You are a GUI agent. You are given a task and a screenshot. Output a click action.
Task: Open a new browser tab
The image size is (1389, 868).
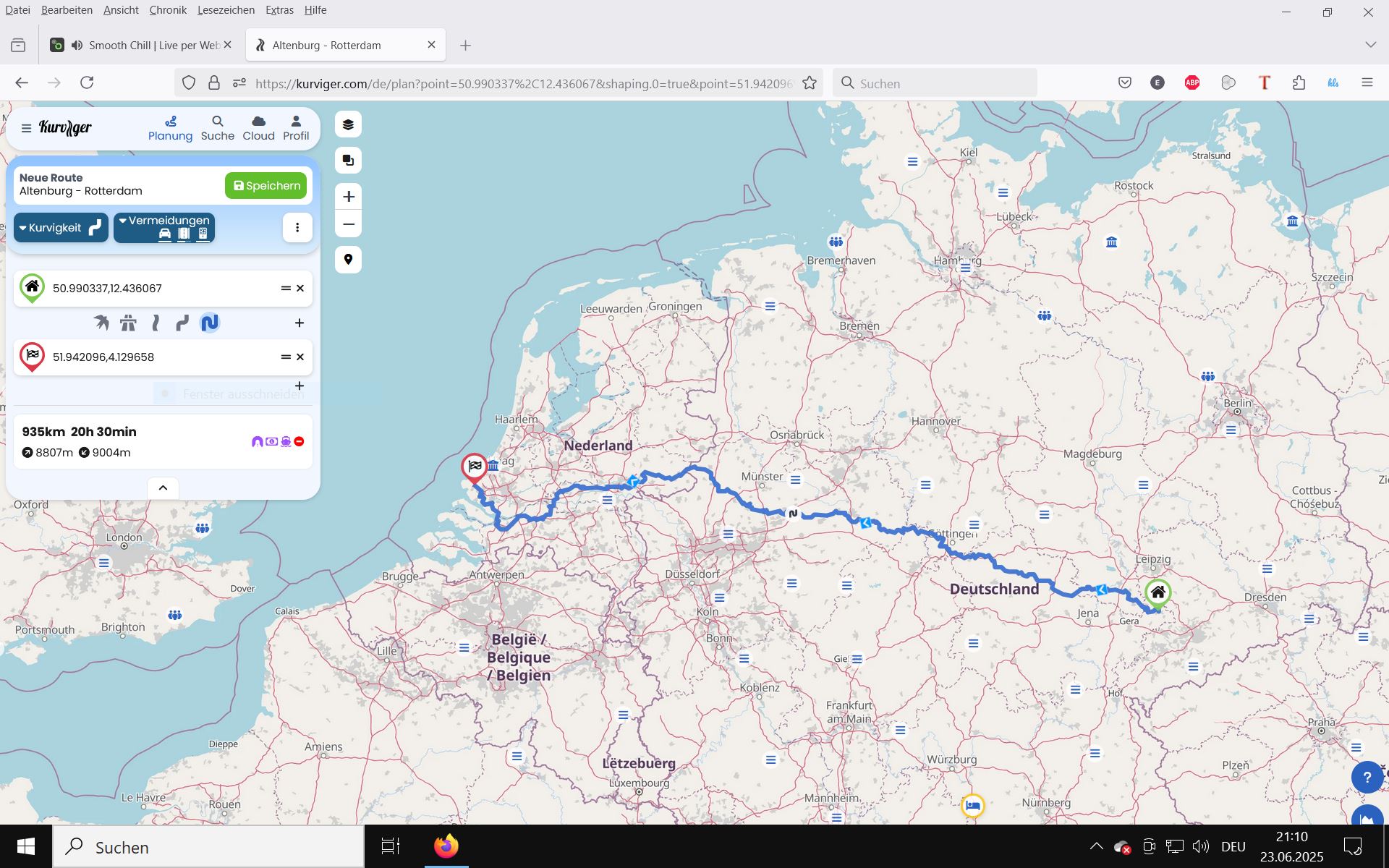pos(465,46)
